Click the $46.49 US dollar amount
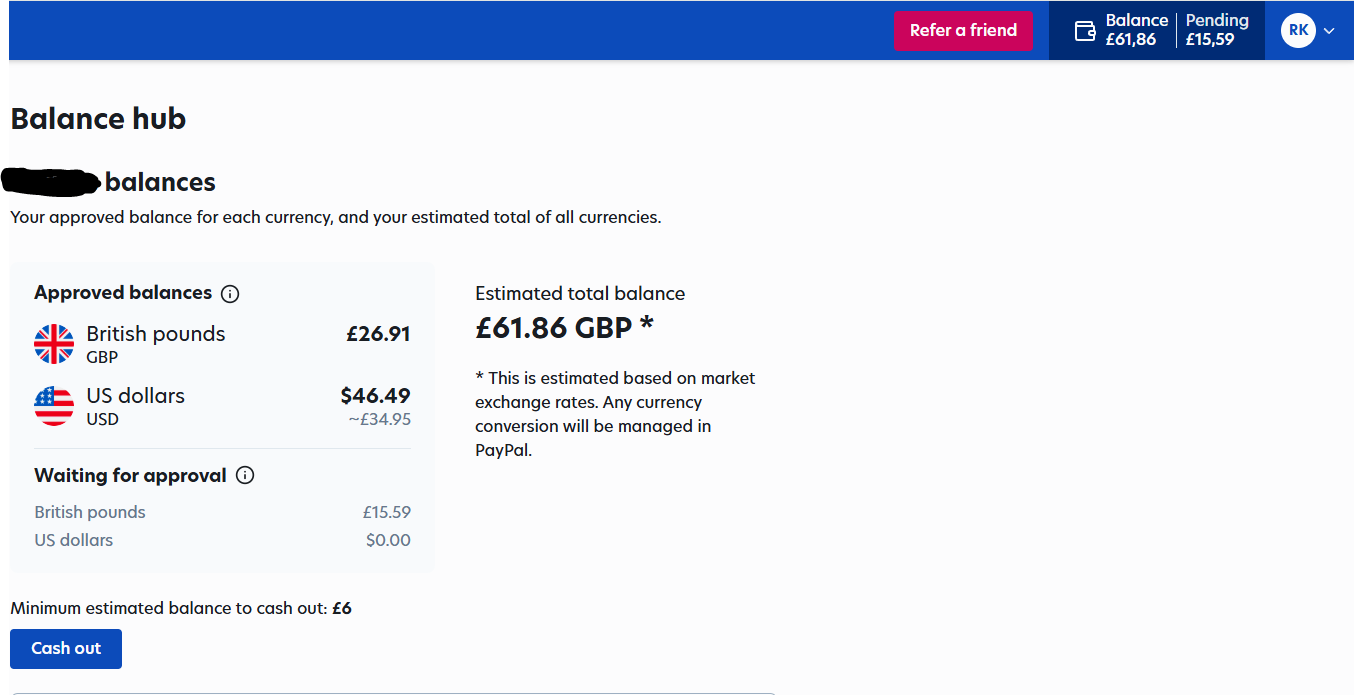 coord(375,396)
